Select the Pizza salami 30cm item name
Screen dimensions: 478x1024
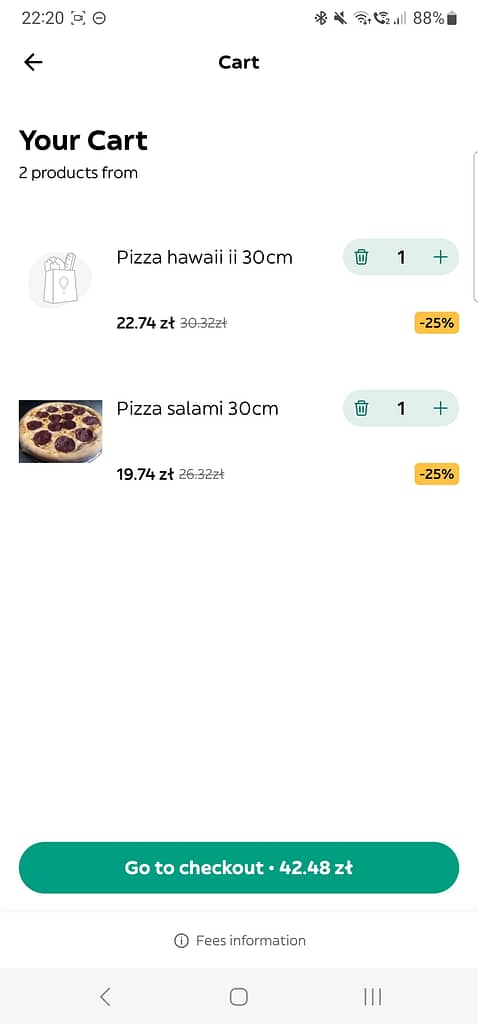tap(197, 409)
